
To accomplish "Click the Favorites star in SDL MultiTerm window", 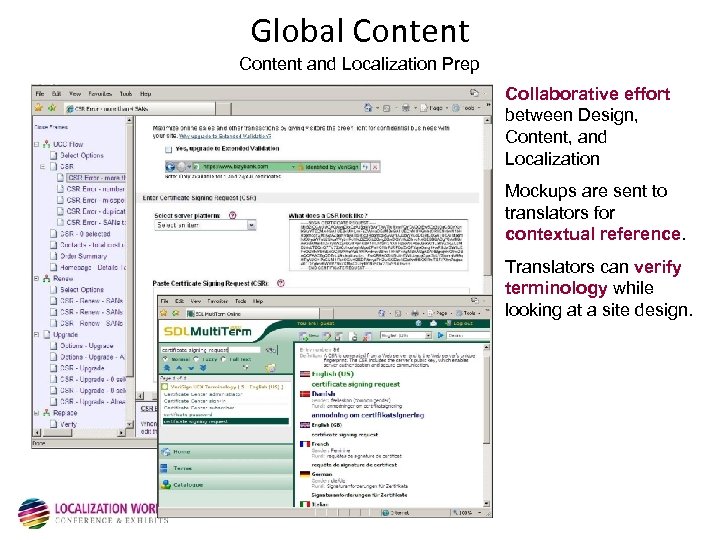I will pyautogui.click(x=163, y=313).
